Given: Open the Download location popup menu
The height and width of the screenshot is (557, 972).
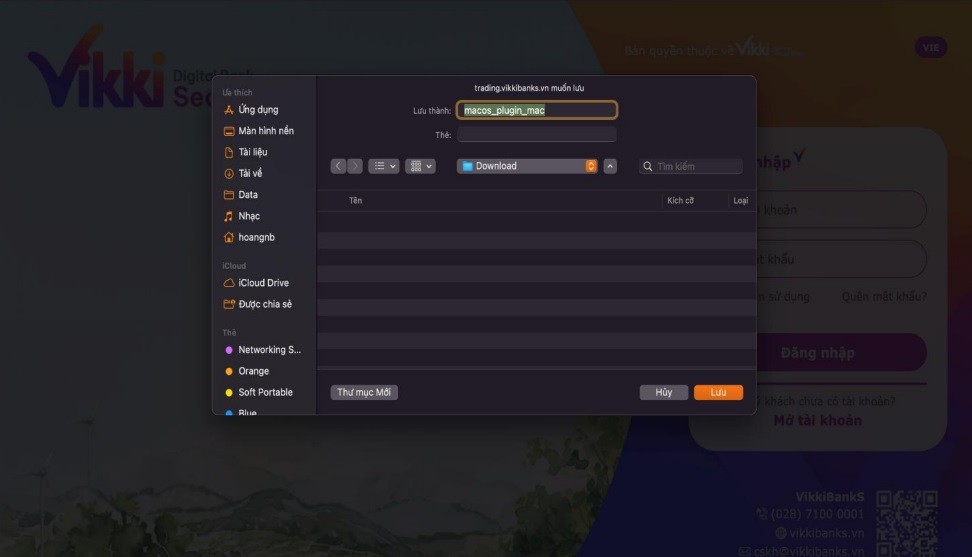Looking at the screenshot, I should click(527, 166).
